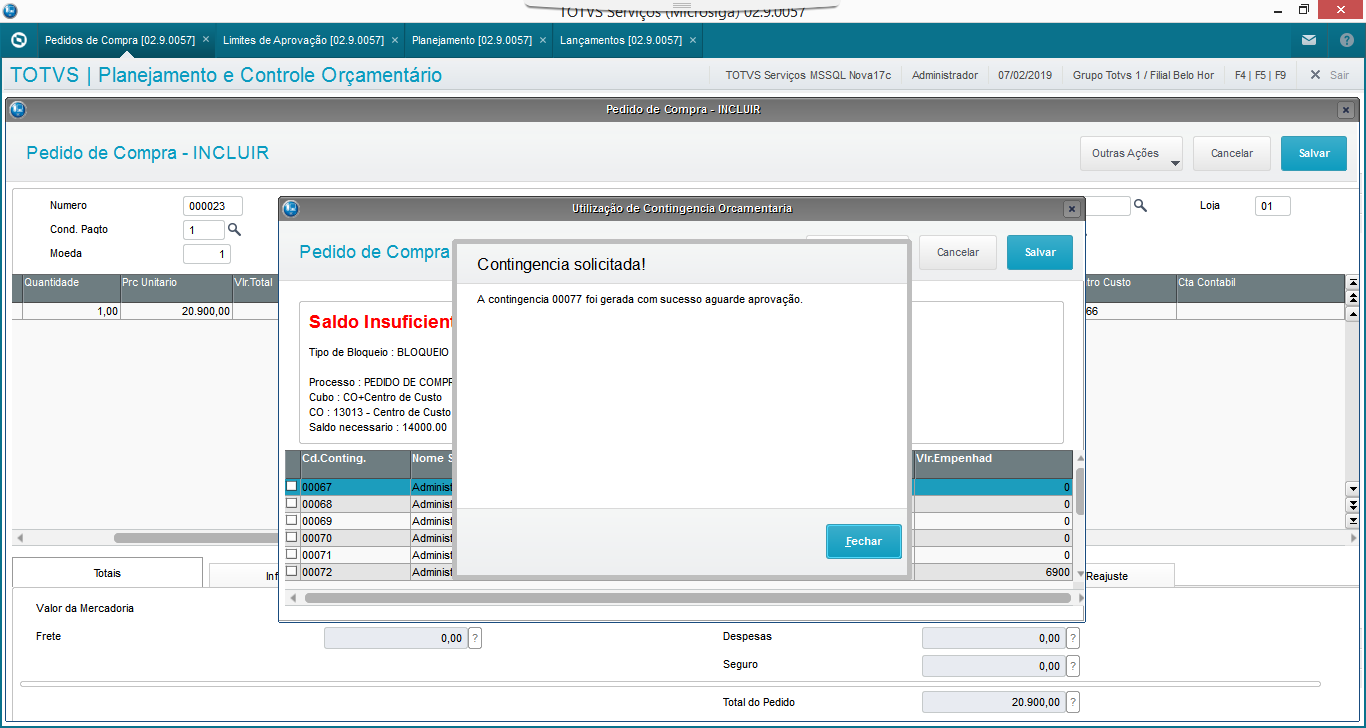The width and height of the screenshot is (1366, 728).
Task: Click Cancelar in the Pedido de Compra window
Action: coord(1232,154)
